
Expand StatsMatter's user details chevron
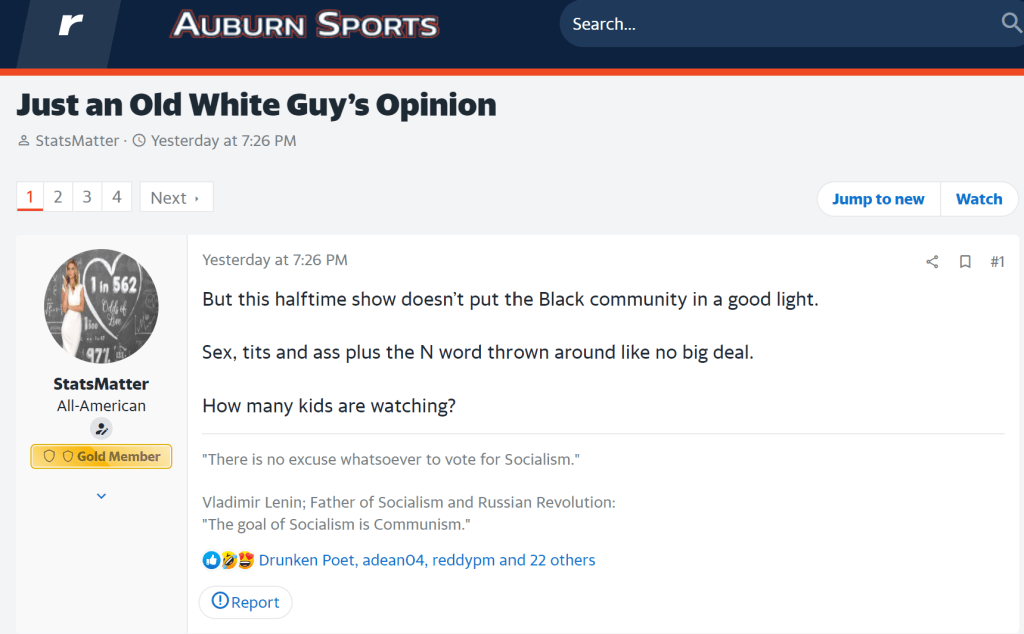pyautogui.click(x=101, y=495)
